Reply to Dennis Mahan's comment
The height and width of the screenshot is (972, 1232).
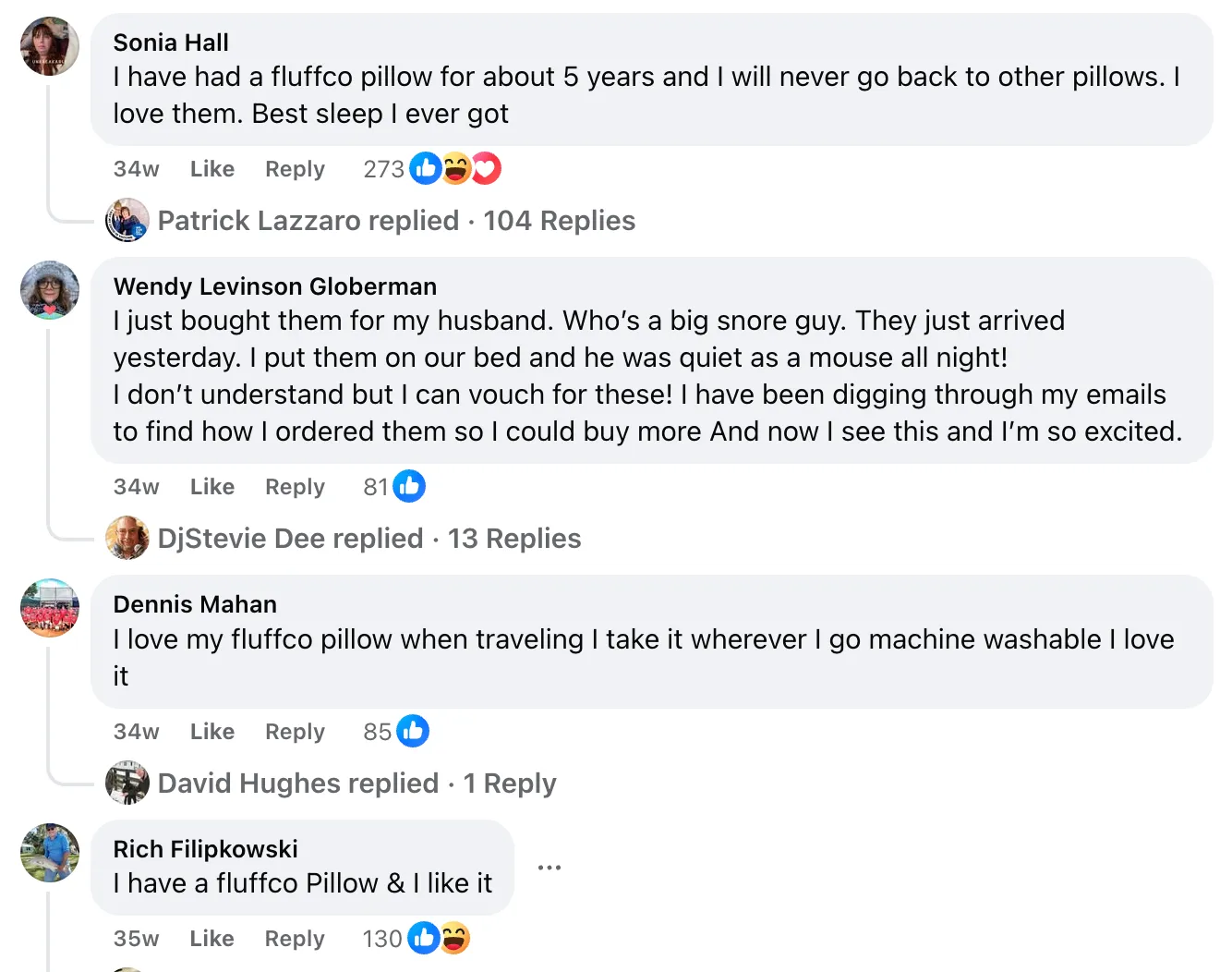[x=295, y=732]
